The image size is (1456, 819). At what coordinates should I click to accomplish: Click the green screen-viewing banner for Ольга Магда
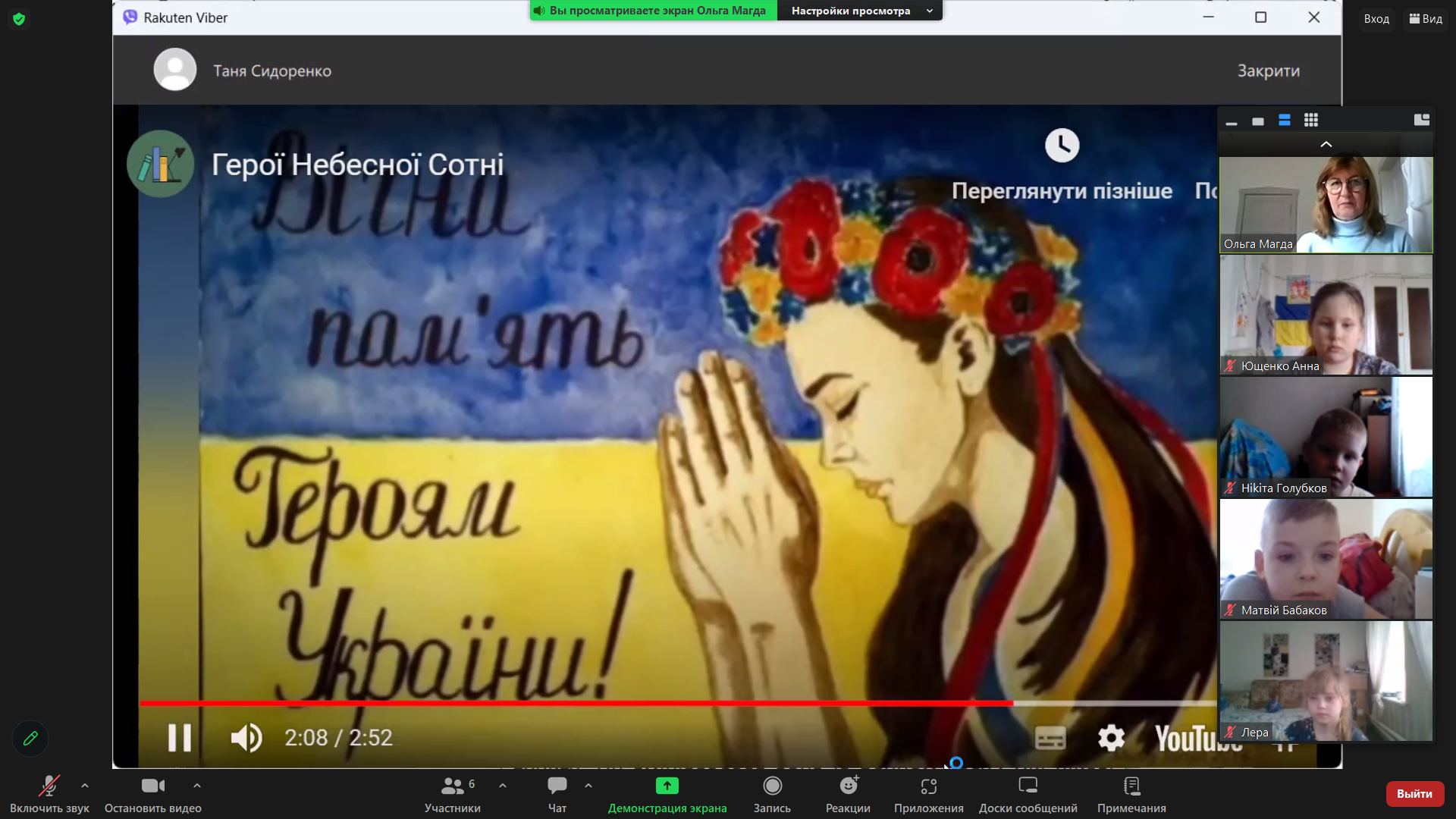pyautogui.click(x=654, y=11)
